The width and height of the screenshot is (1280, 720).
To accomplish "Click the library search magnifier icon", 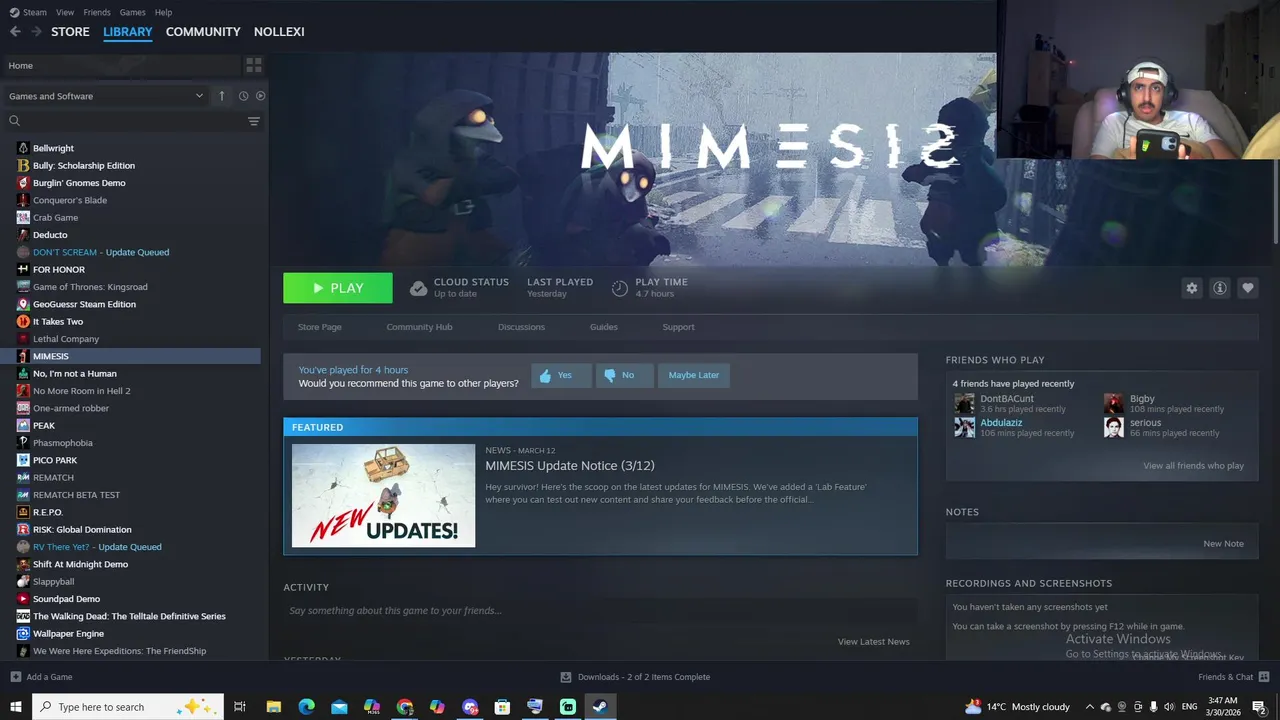I will click(14, 121).
